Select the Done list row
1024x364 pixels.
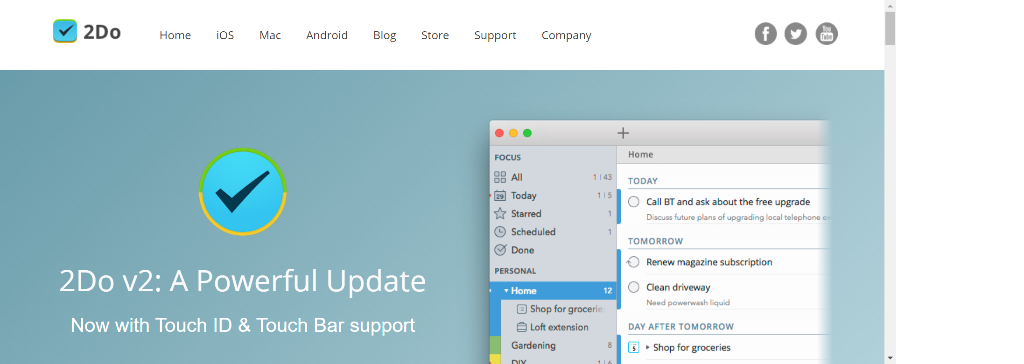pos(553,250)
